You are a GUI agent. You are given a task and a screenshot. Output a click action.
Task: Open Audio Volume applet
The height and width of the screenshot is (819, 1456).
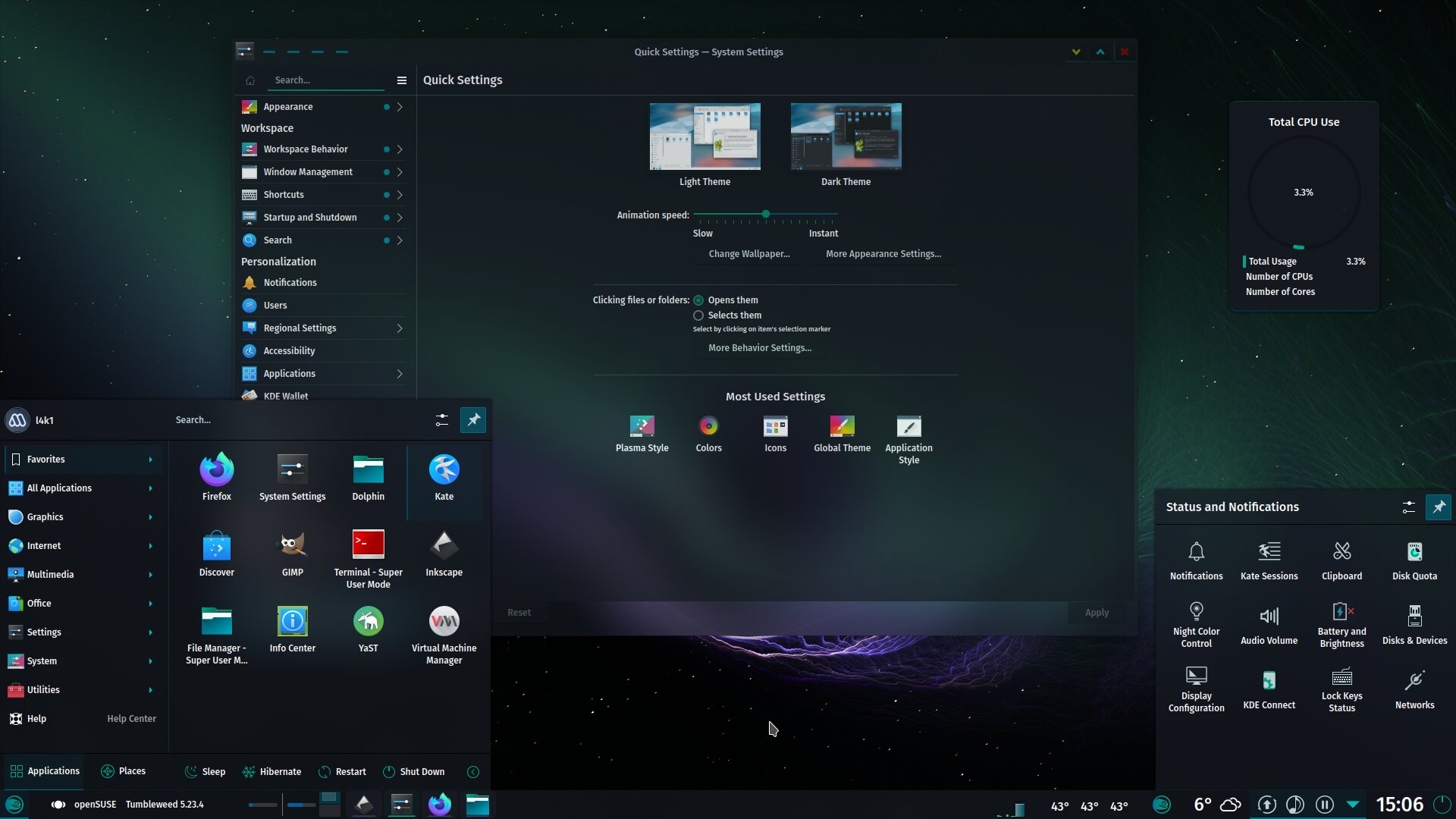tap(1269, 625)
